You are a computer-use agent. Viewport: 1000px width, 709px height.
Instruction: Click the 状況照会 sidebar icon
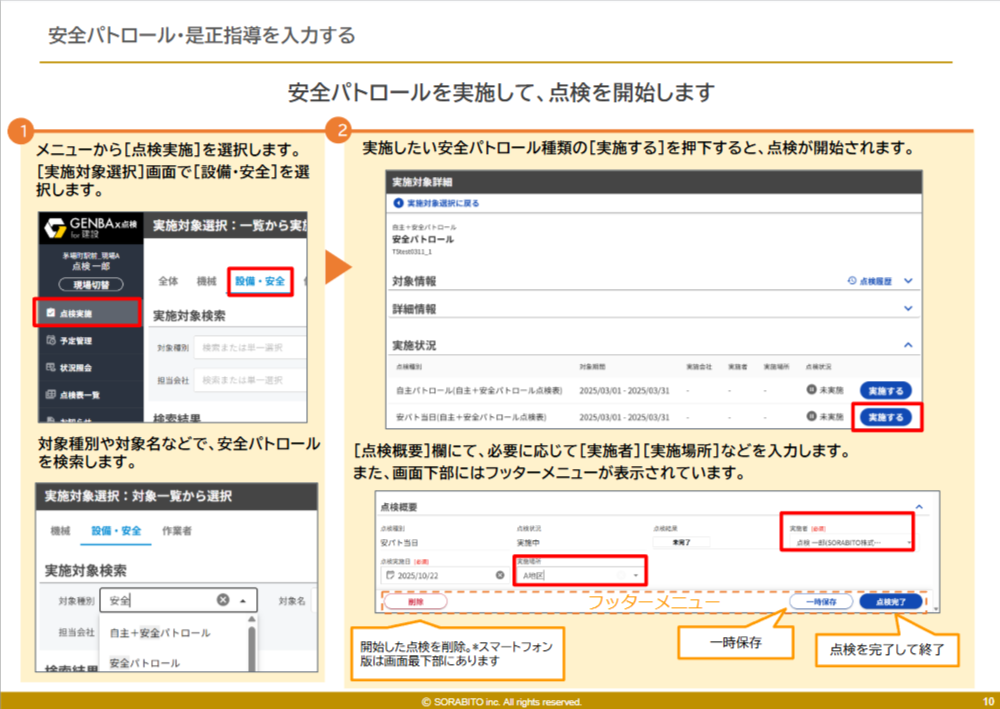51,368
